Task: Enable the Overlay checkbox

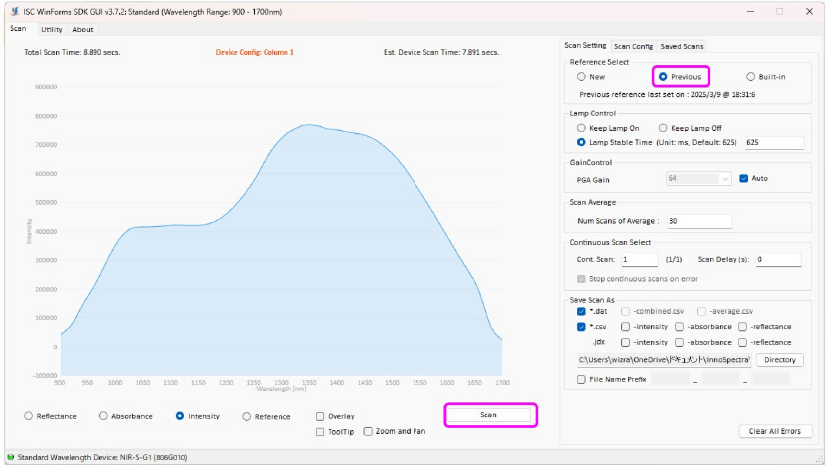Action: coord(320,416)
